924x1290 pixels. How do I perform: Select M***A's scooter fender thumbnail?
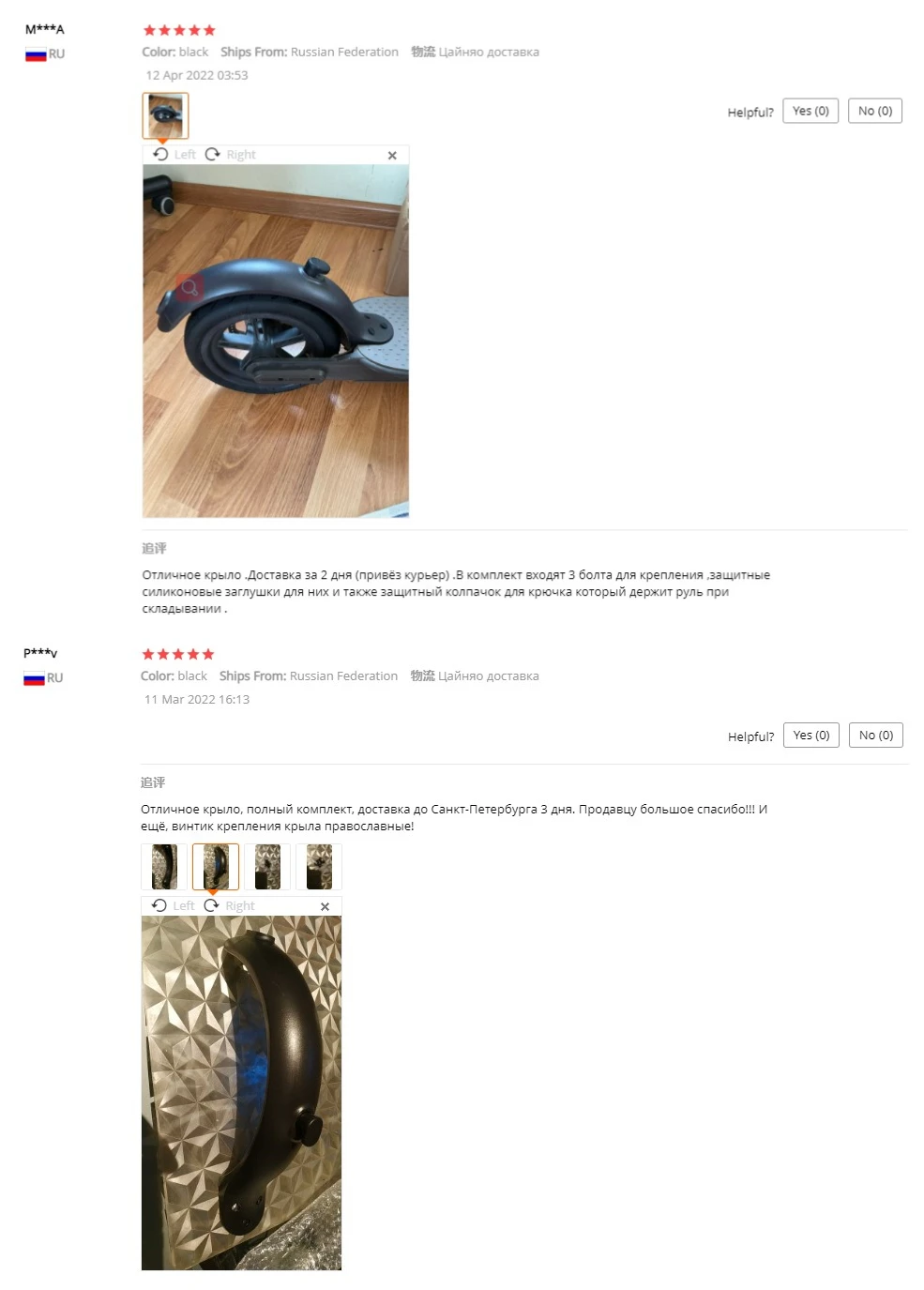[x=165, y=115]
